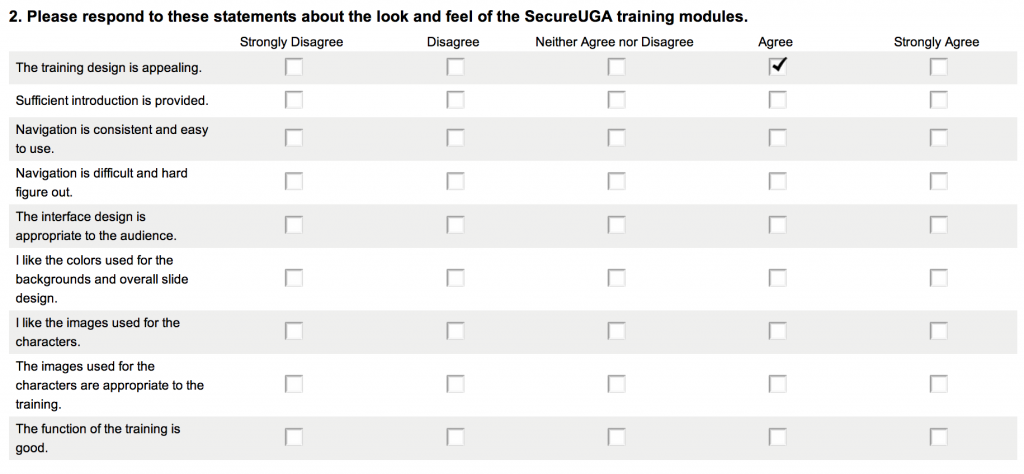Viewport: 1024px width, 474px height.
Task: Check Disagree for training design is appealing
Action: (455, 67)
